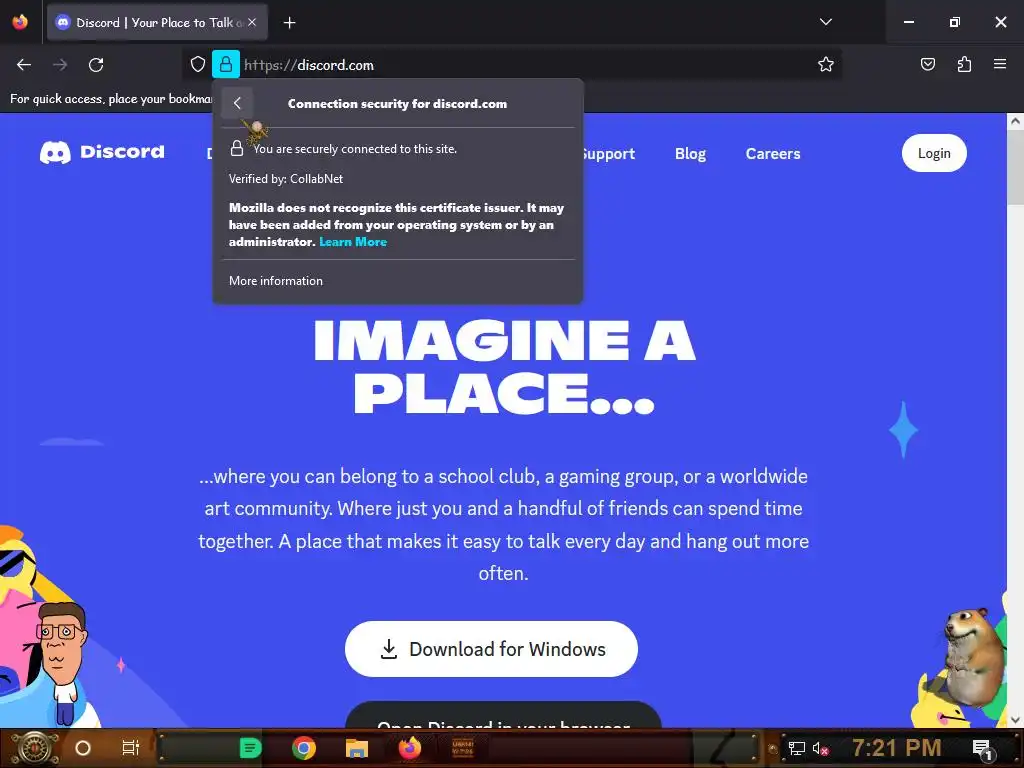Open the Learn More link
Screen dimensions: 1024x768
tap(353, 242)
